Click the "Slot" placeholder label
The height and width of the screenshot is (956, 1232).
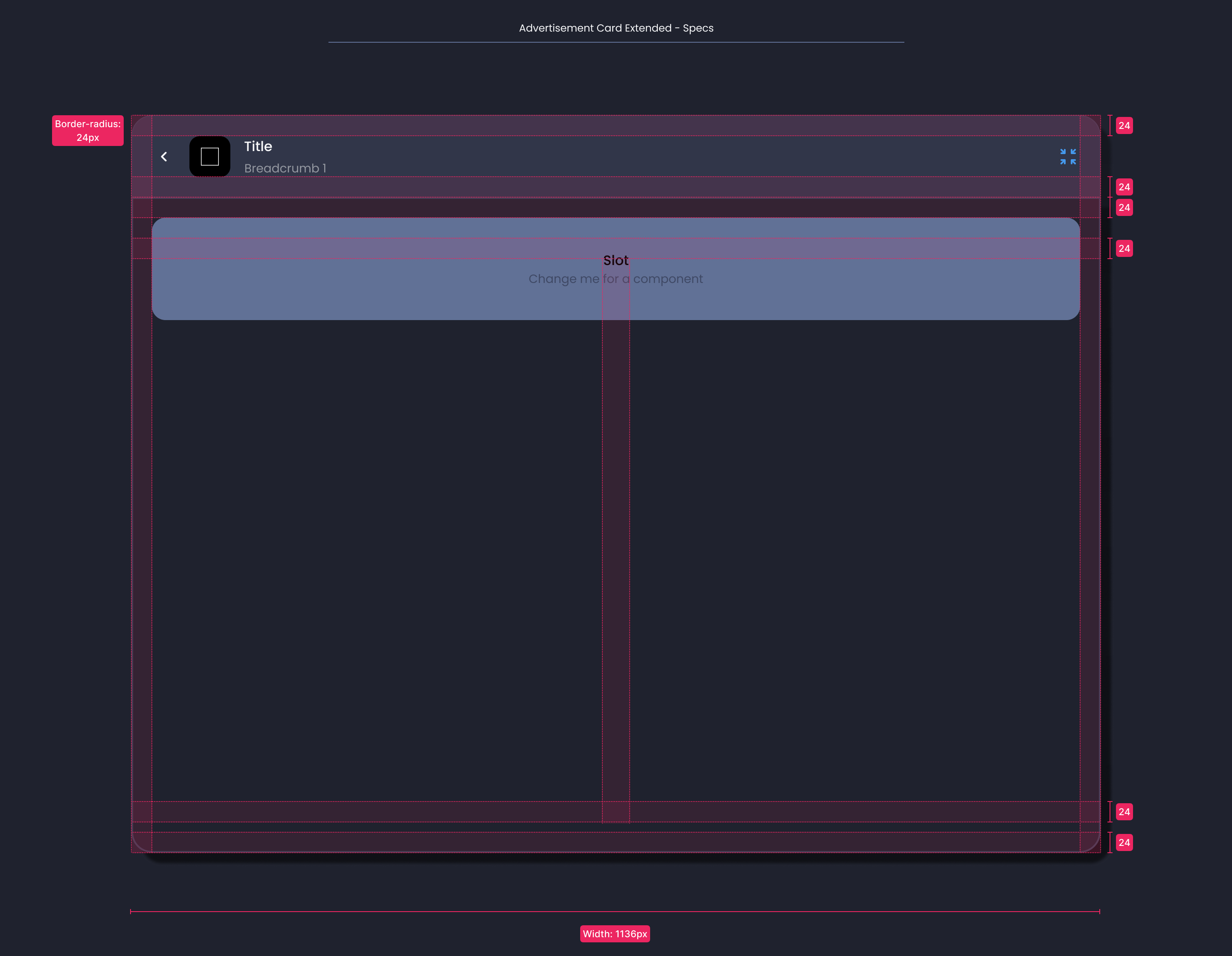(616, 260)
